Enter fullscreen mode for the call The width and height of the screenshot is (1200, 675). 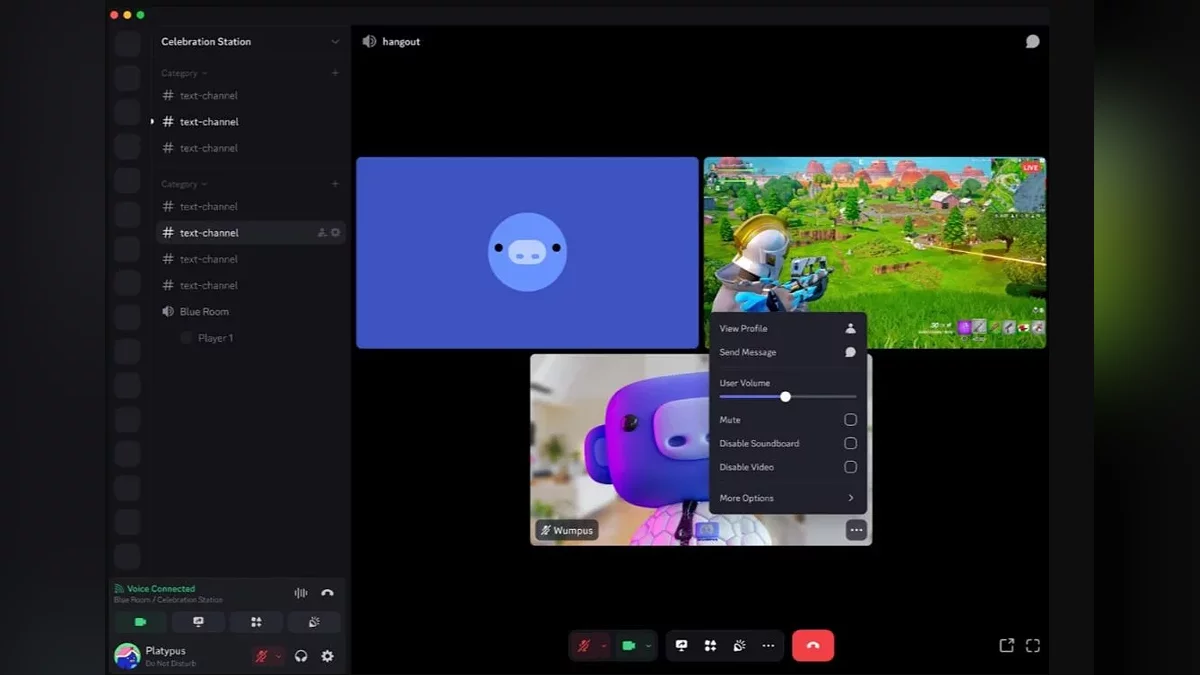point(1033,646)
